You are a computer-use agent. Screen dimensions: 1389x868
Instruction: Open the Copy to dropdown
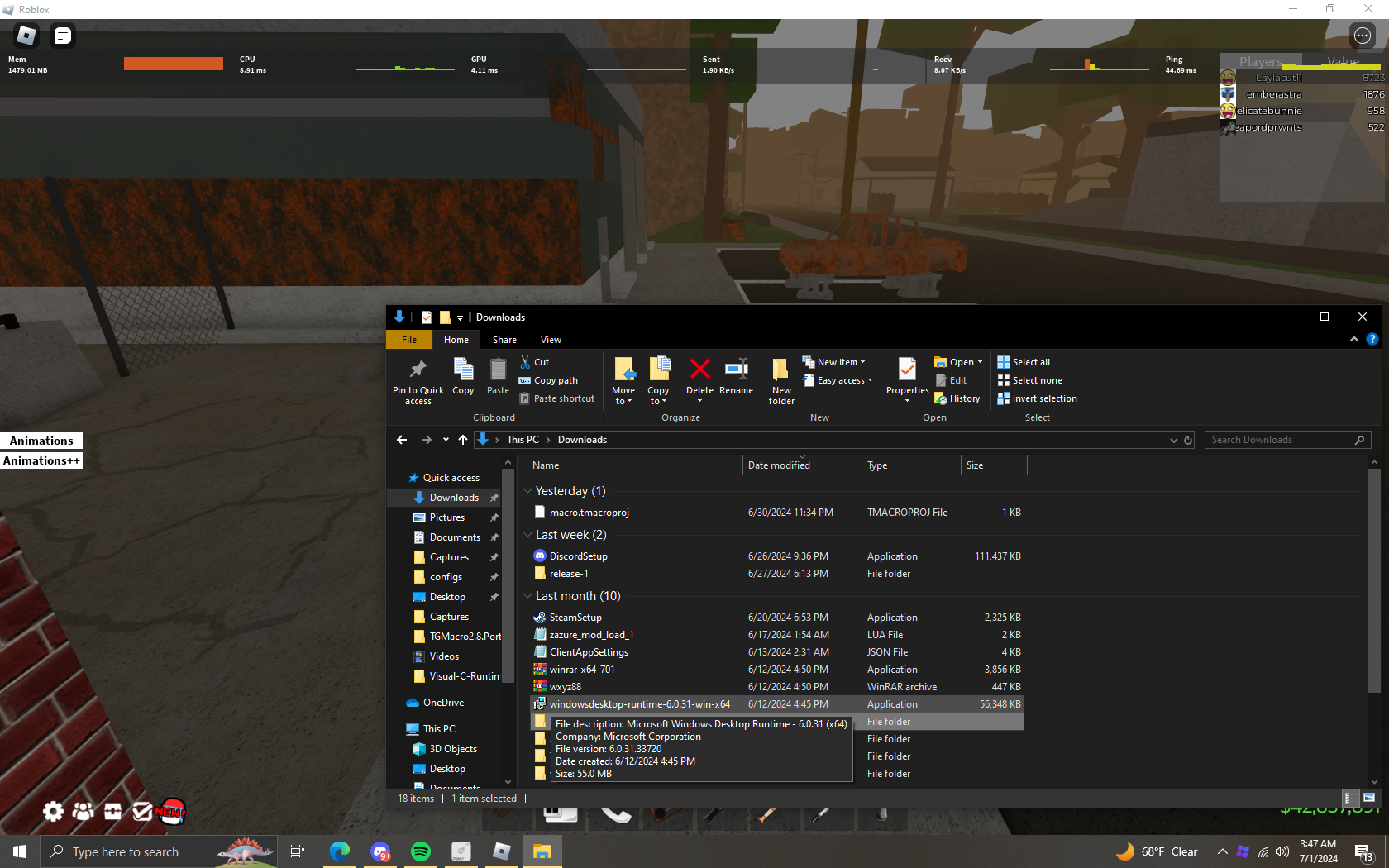[x=658, y=382]
